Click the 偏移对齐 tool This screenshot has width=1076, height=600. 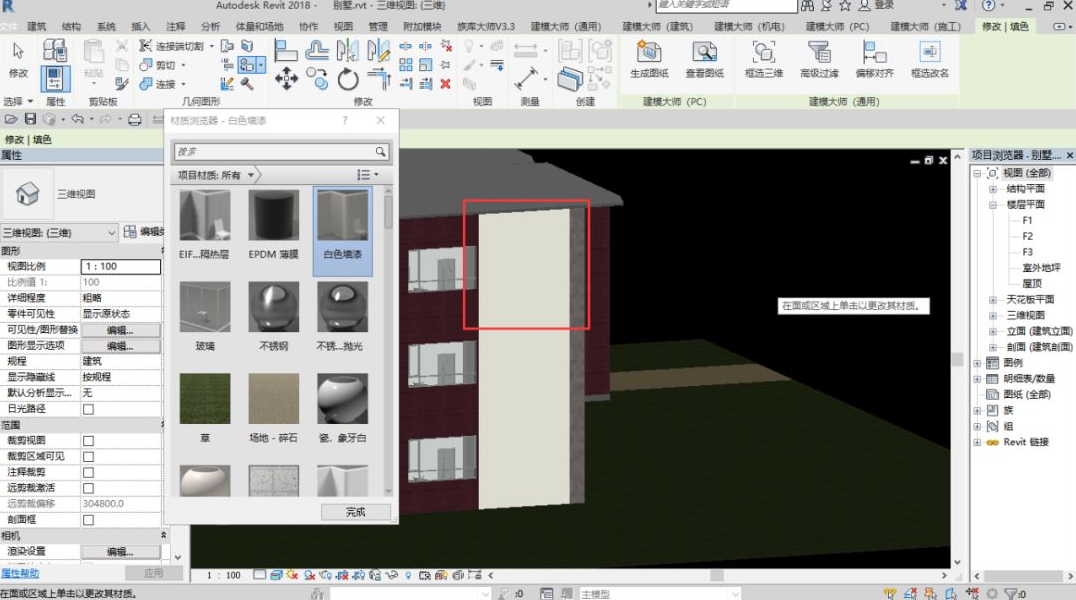(x=874, y=60)
